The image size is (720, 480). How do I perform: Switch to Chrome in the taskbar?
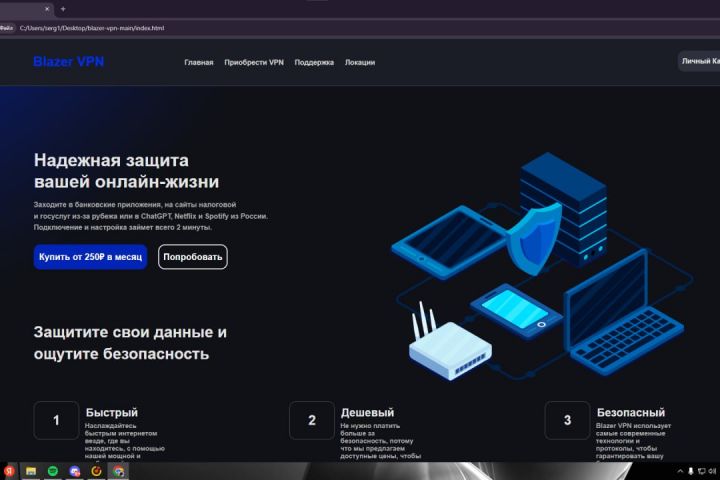(x=118, y=471)
